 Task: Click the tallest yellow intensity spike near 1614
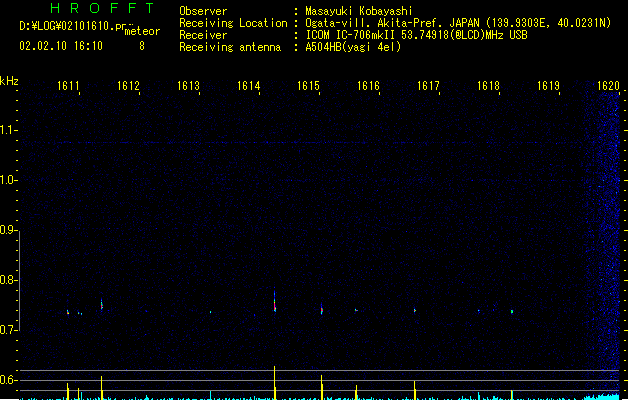click(275, 382)
